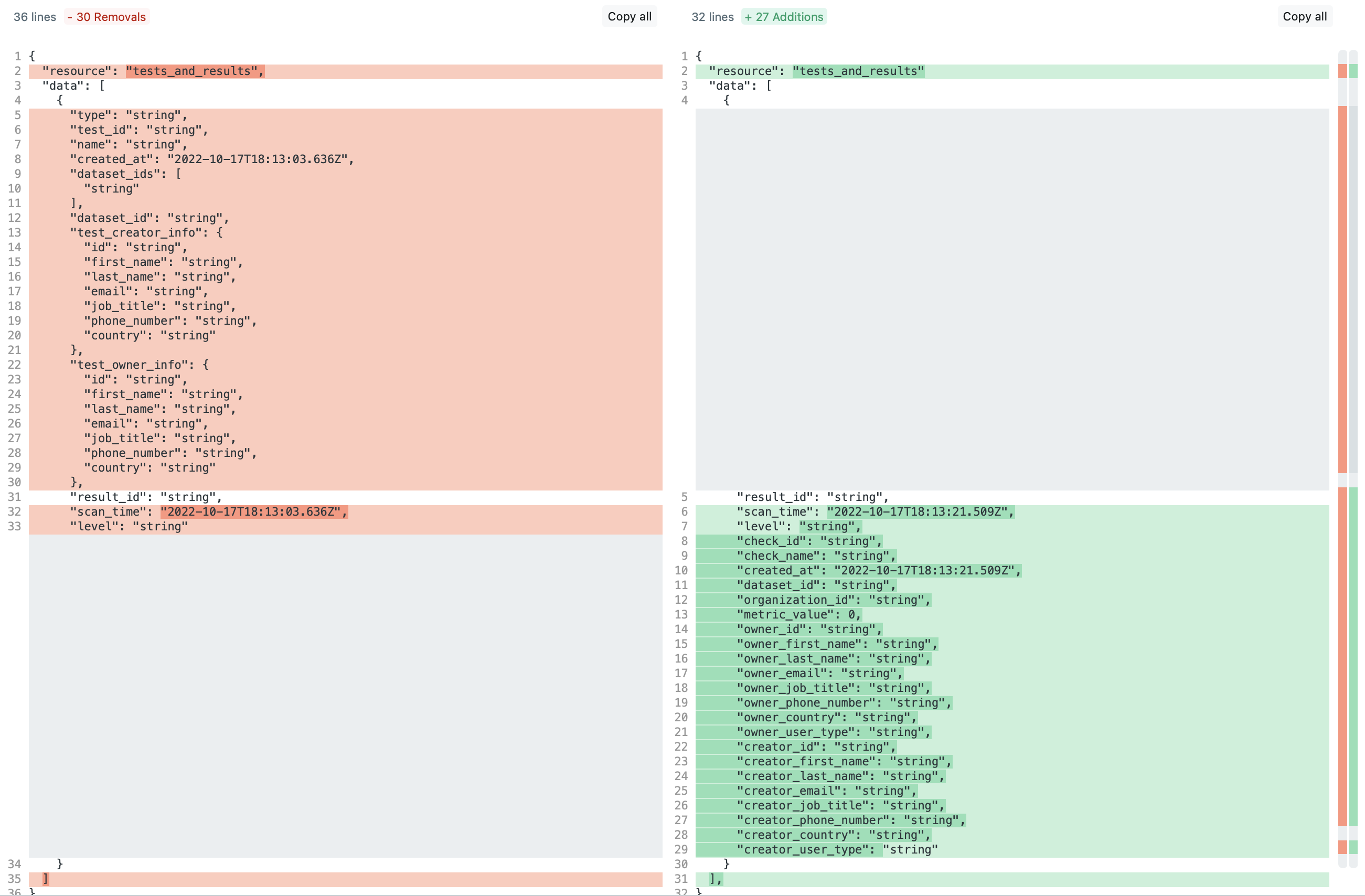Click the left "scan_time" 18:13:03.636Z value

tap(254, 511)
